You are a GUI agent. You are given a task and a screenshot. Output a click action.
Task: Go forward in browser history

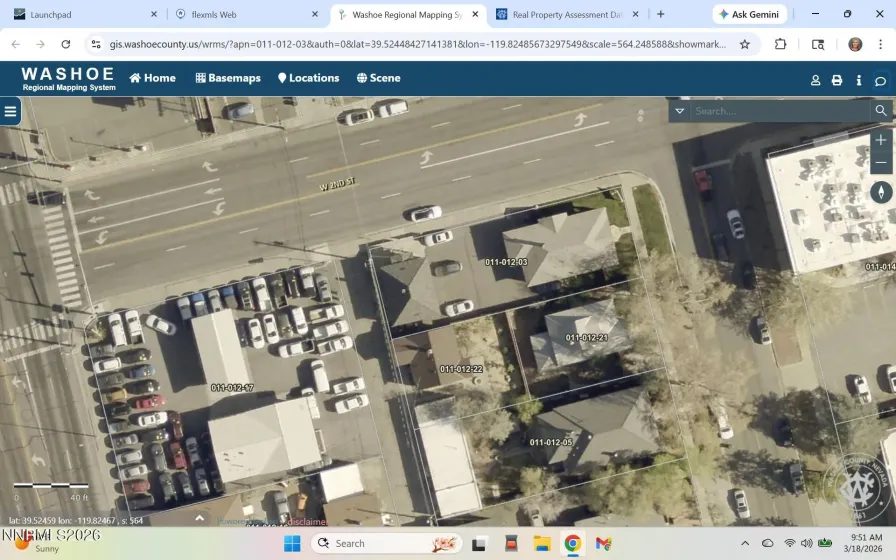click(x=40, y=44)
